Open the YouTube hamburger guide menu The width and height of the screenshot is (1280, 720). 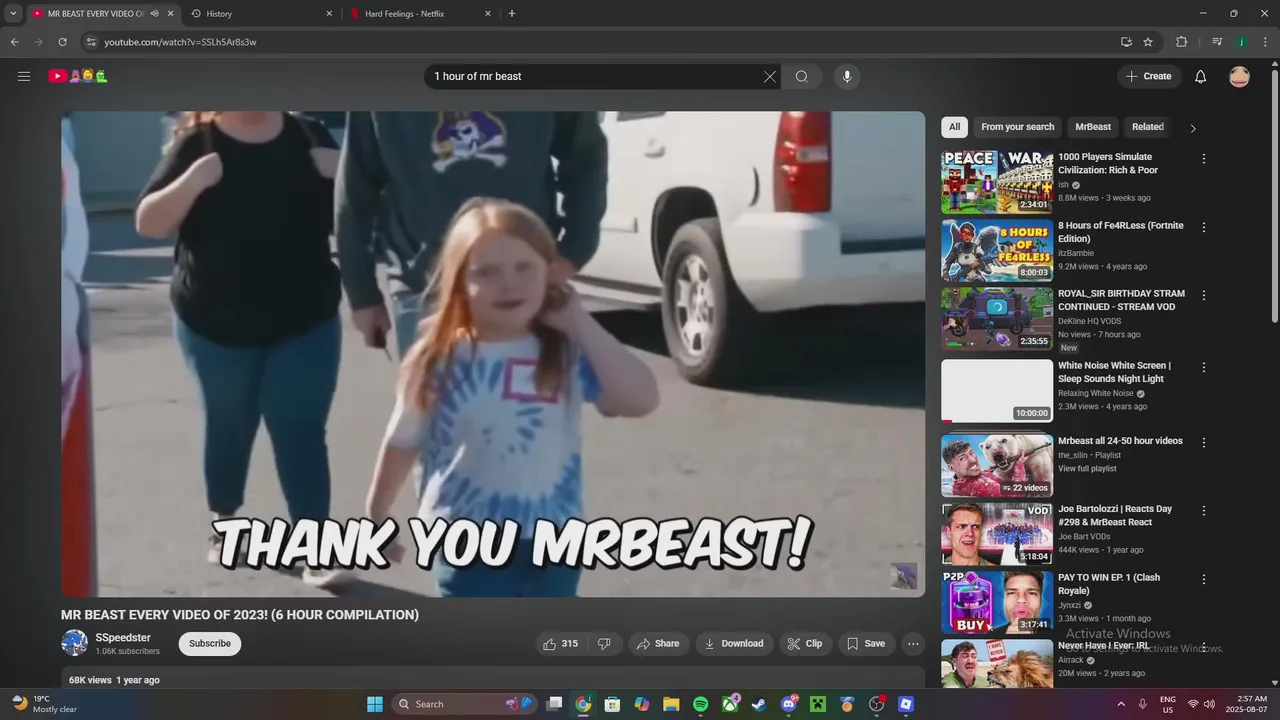24,76
